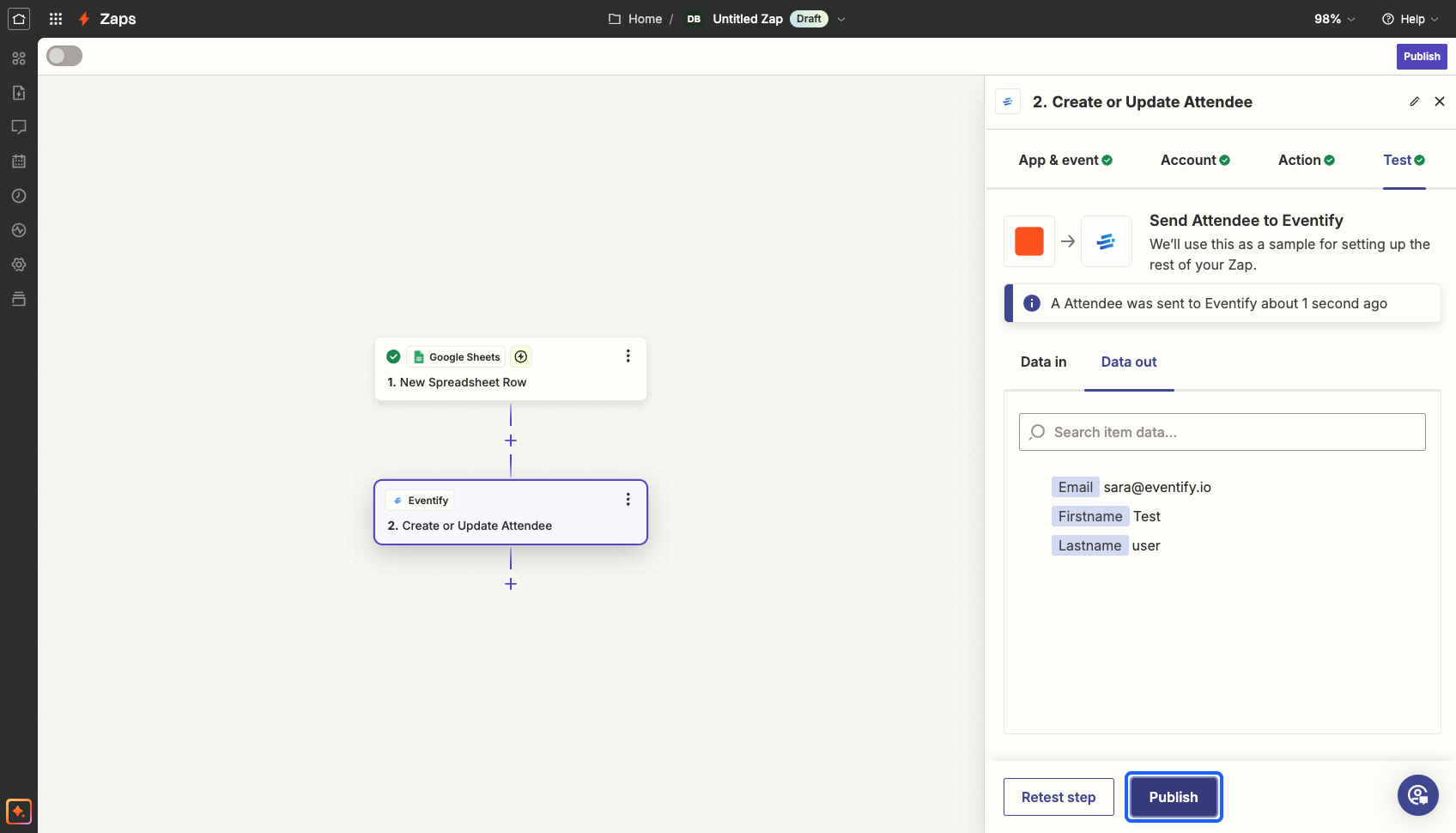Select the Google Sheets trigger step card

pyautogui.click(x=511, y=369)
